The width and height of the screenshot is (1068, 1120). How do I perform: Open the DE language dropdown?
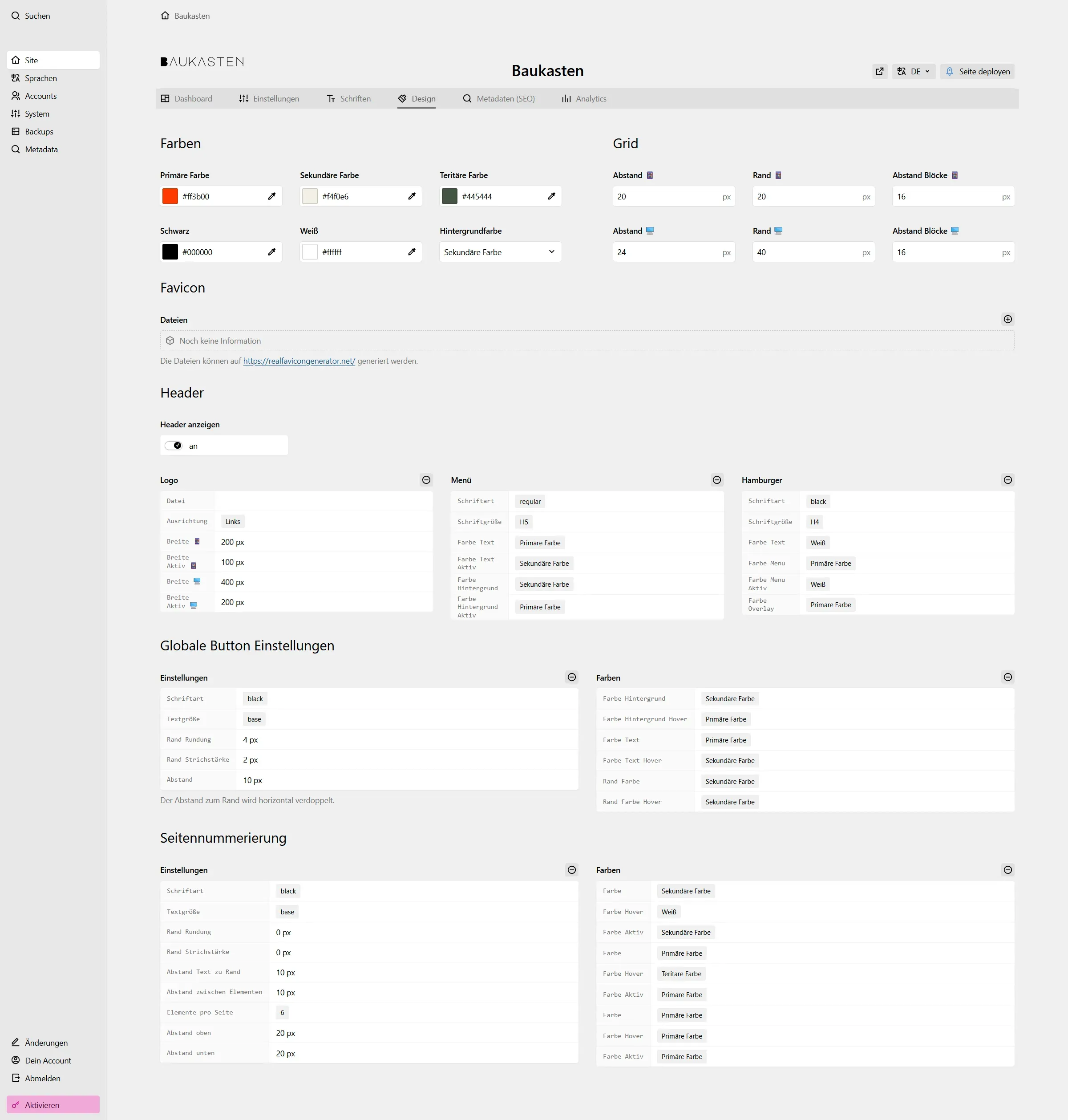coord(913,71)
